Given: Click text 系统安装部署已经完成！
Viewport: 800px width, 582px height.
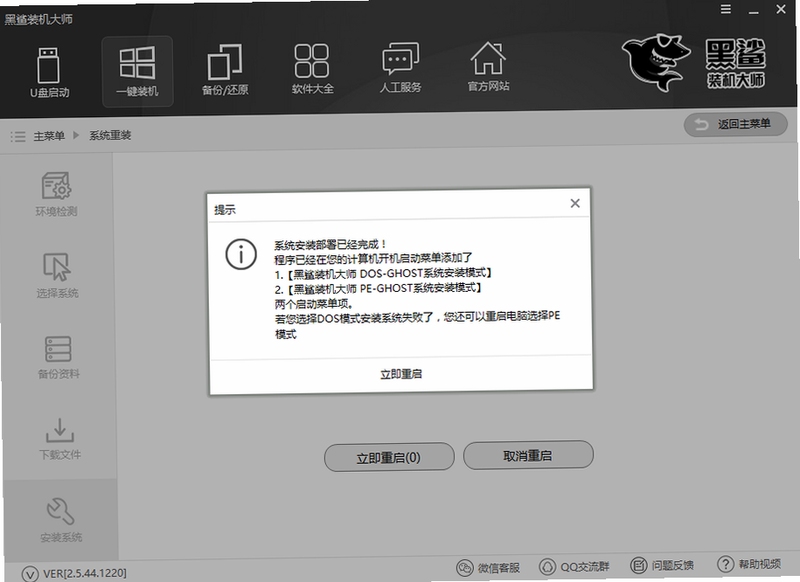Looking at the screenshot, I should 331,244.
